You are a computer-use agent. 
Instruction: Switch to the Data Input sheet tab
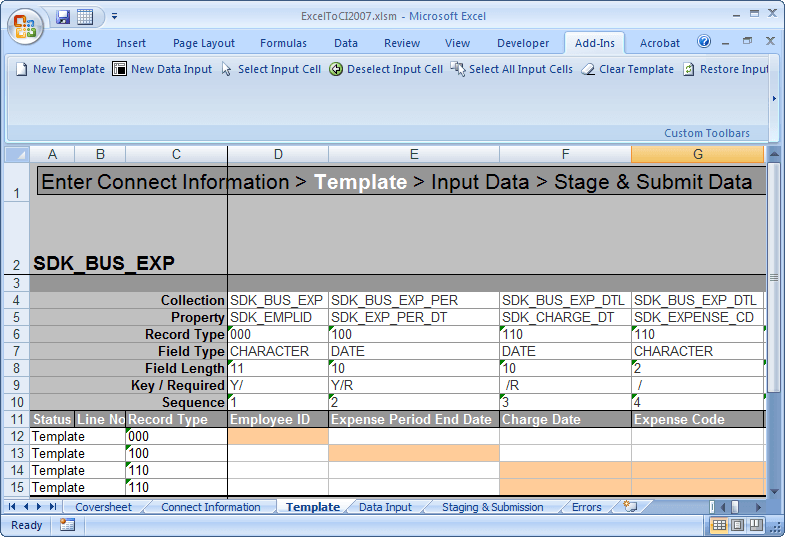pyautogui.click(x=385, y=507)
